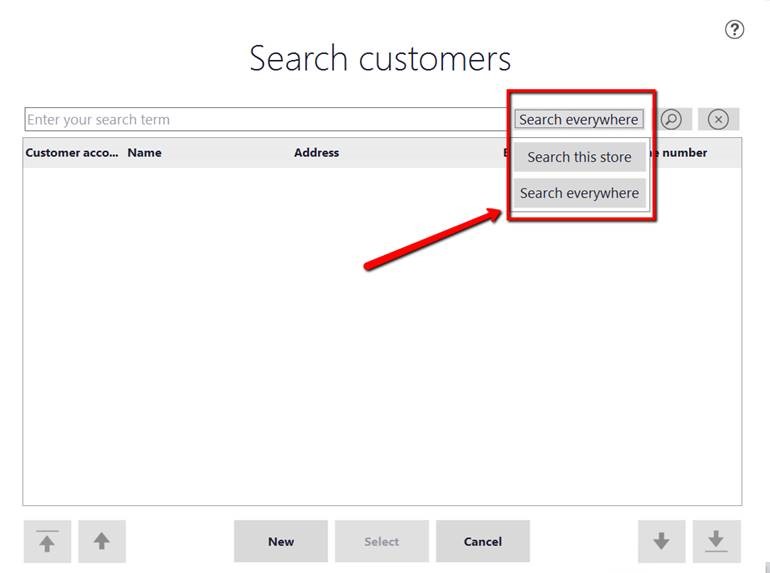Sort by the phone number column header
This screenshot has width=770, height=573.
pos(684,153)
